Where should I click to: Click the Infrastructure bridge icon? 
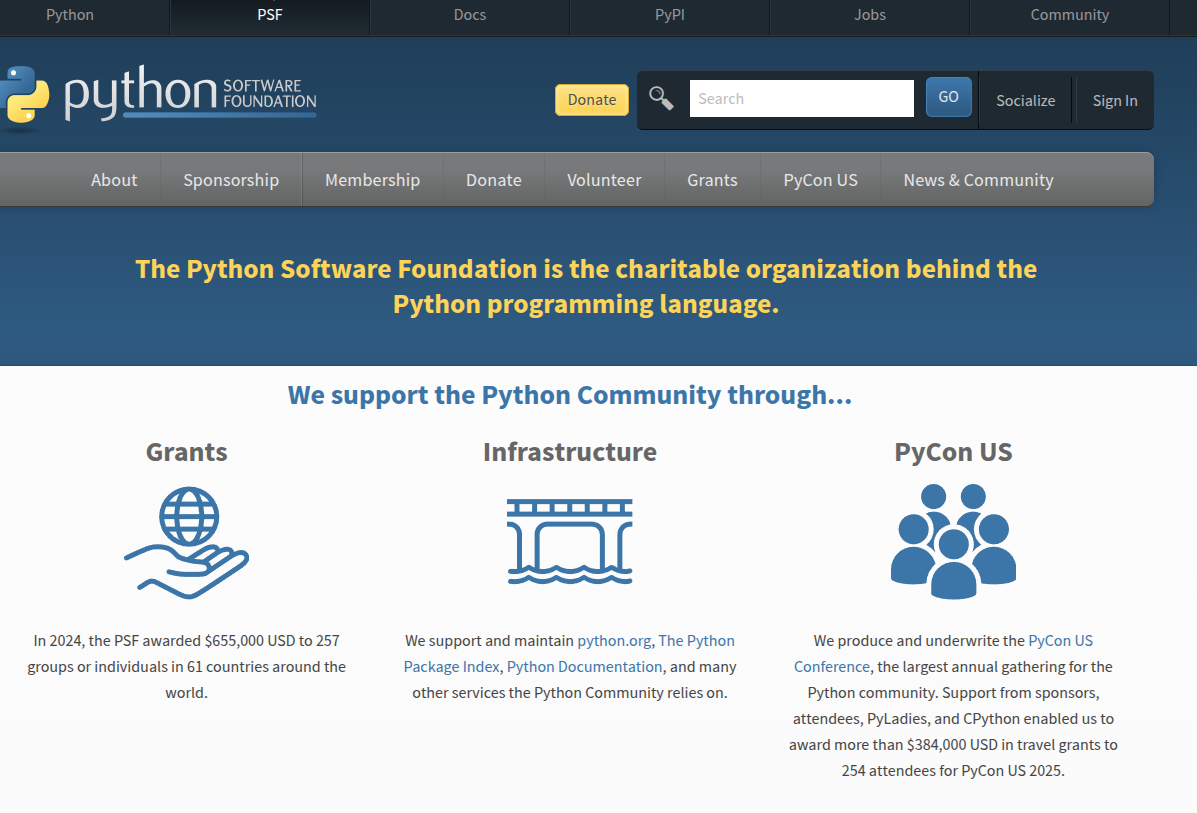[x=569, y=541]
